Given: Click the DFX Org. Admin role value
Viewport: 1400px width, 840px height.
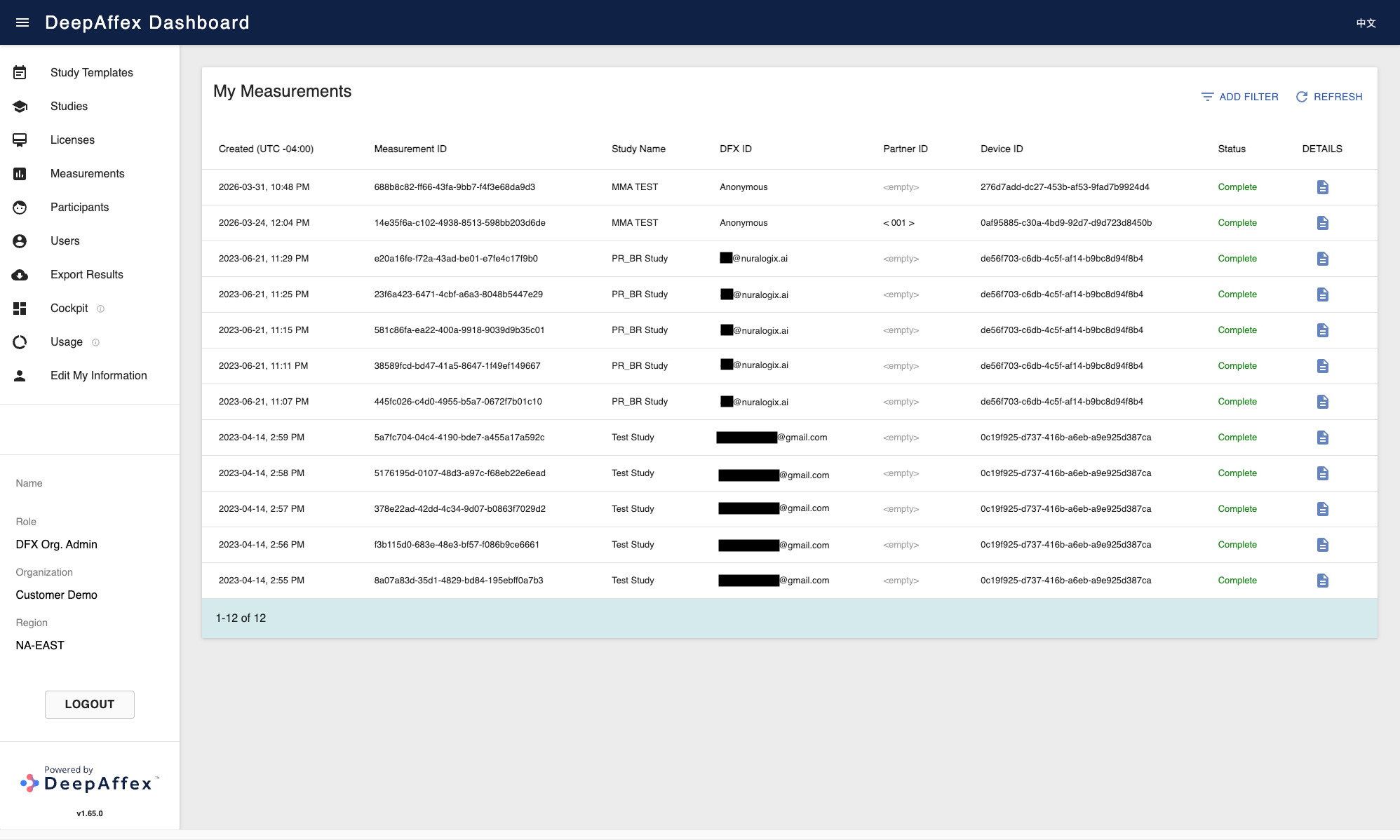Looking at the screenshot, I should point(56,544).
